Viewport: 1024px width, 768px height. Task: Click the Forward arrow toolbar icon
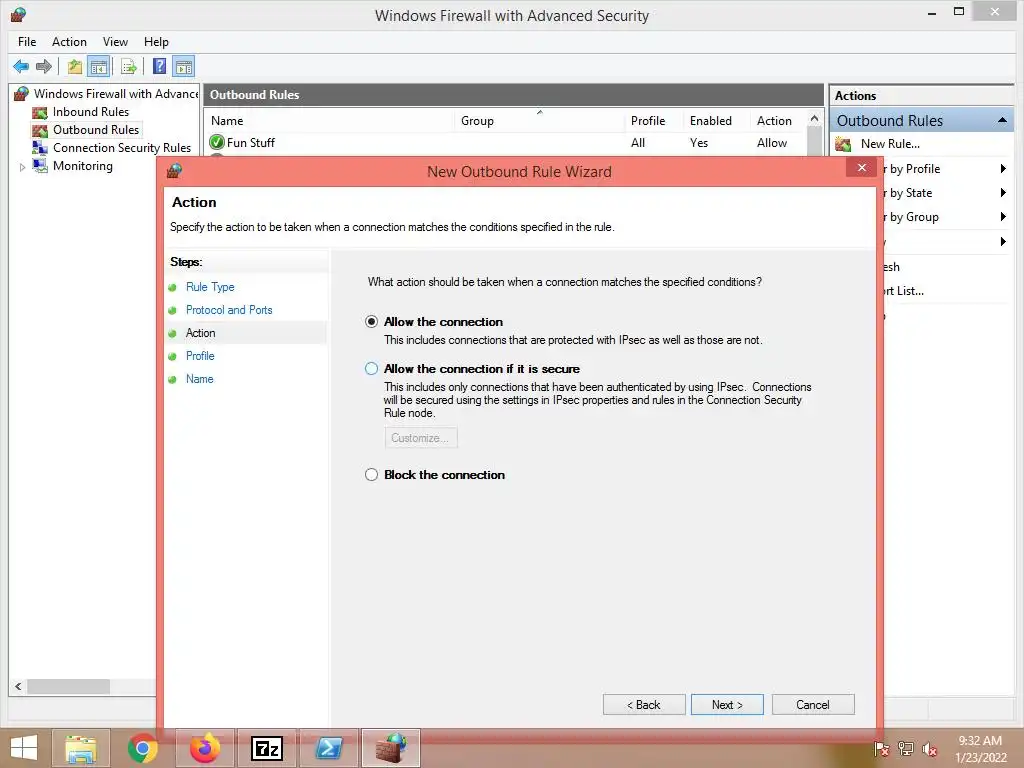pos(44,66)
